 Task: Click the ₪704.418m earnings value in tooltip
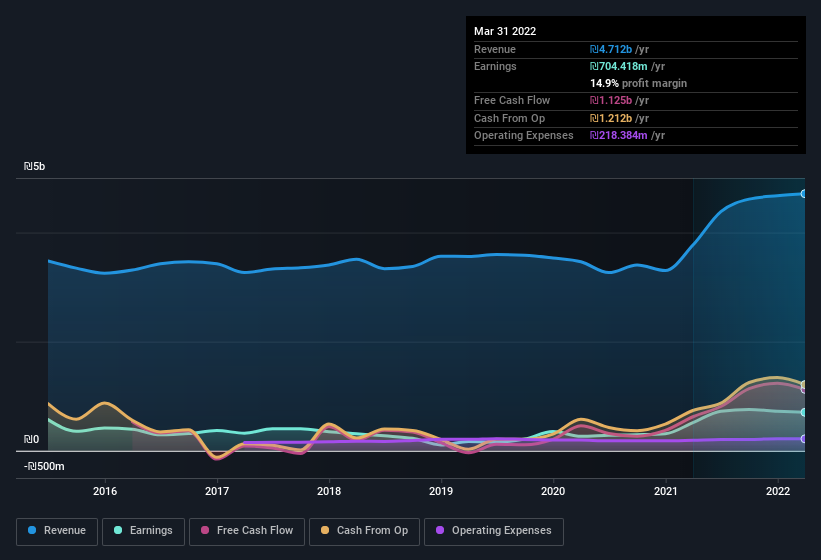pyautogui.click(x=619, y=66)
